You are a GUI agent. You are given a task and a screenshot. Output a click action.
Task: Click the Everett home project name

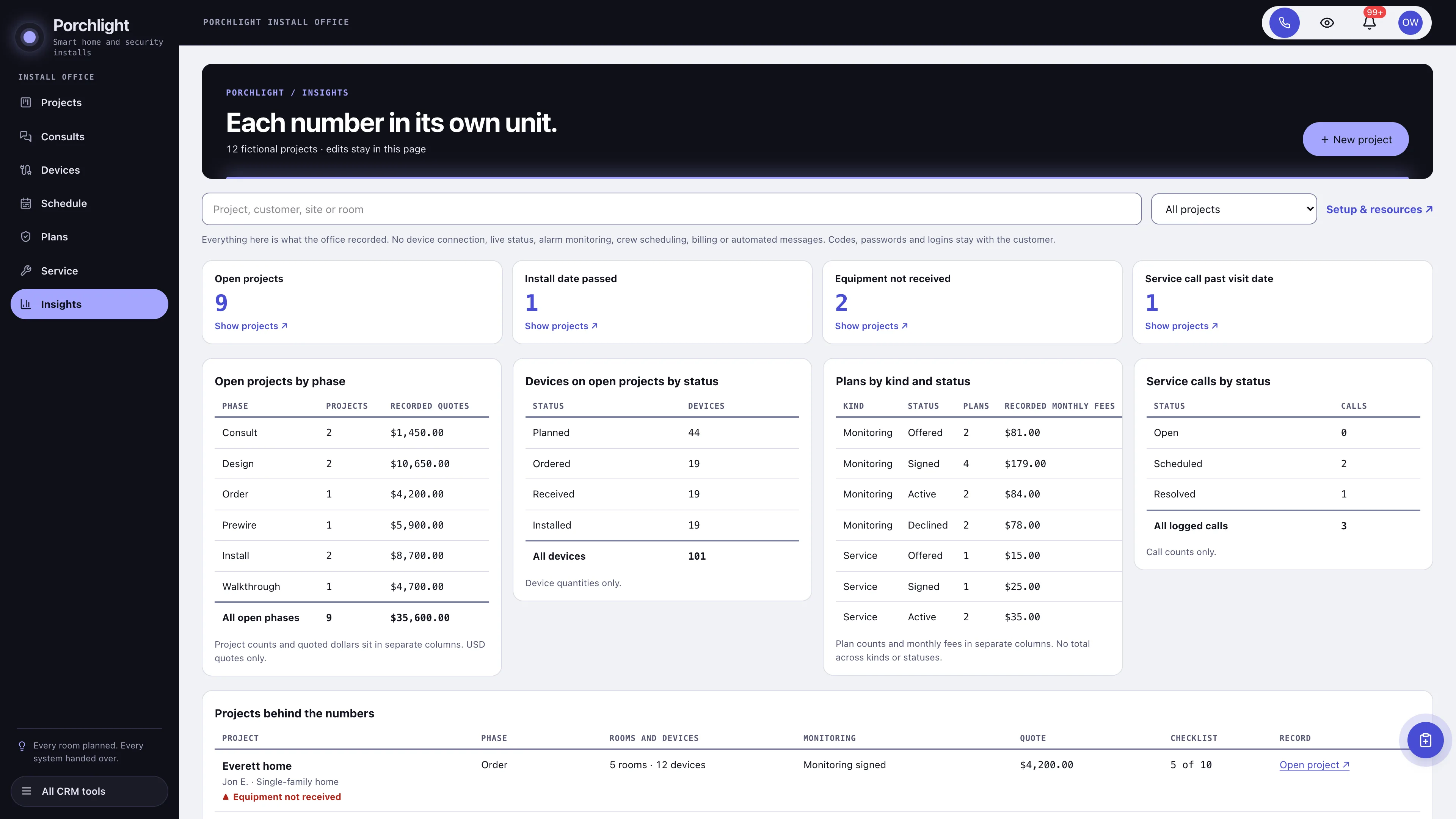(257, 766)
